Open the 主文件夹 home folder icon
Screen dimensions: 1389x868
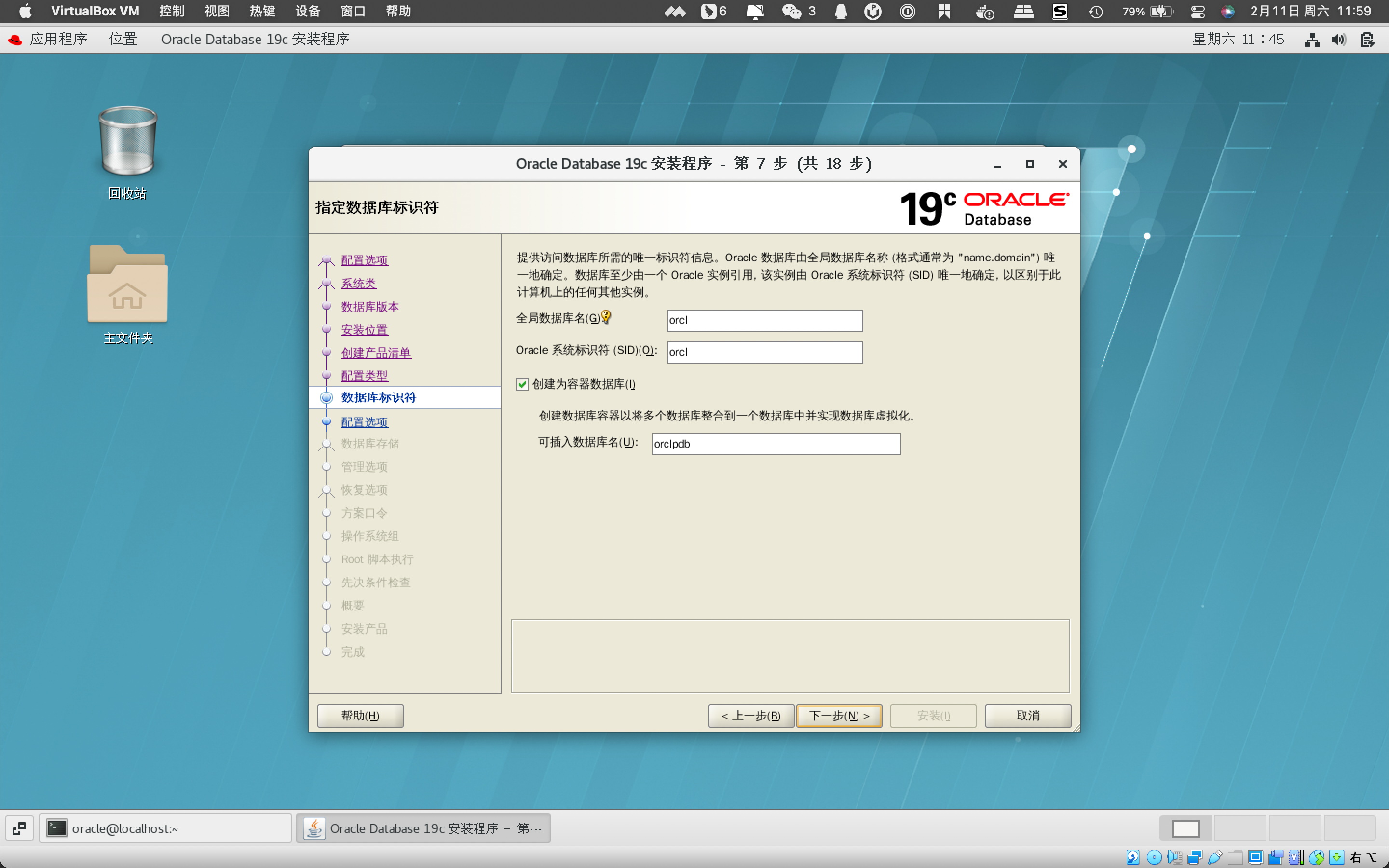[x=127, y=284]
